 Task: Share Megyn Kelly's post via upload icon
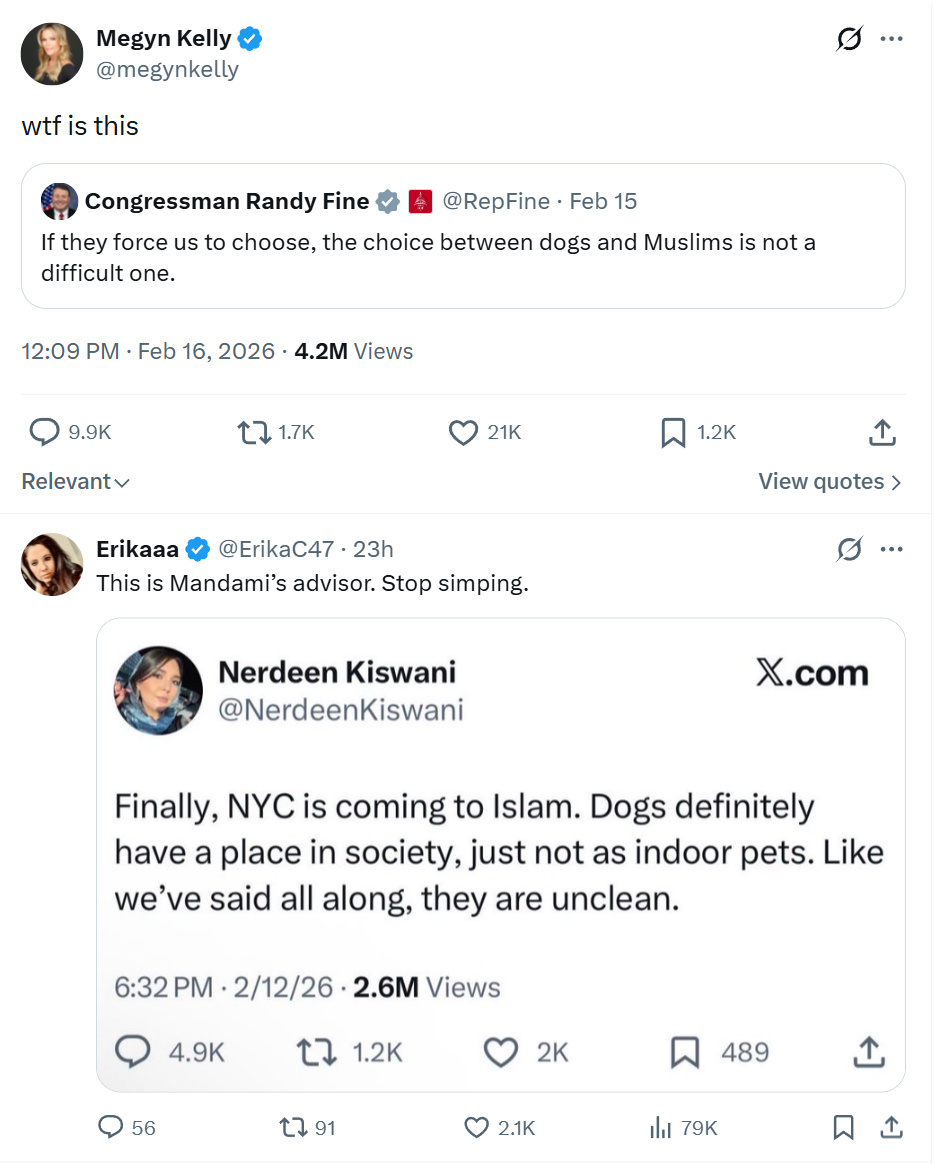881,432
